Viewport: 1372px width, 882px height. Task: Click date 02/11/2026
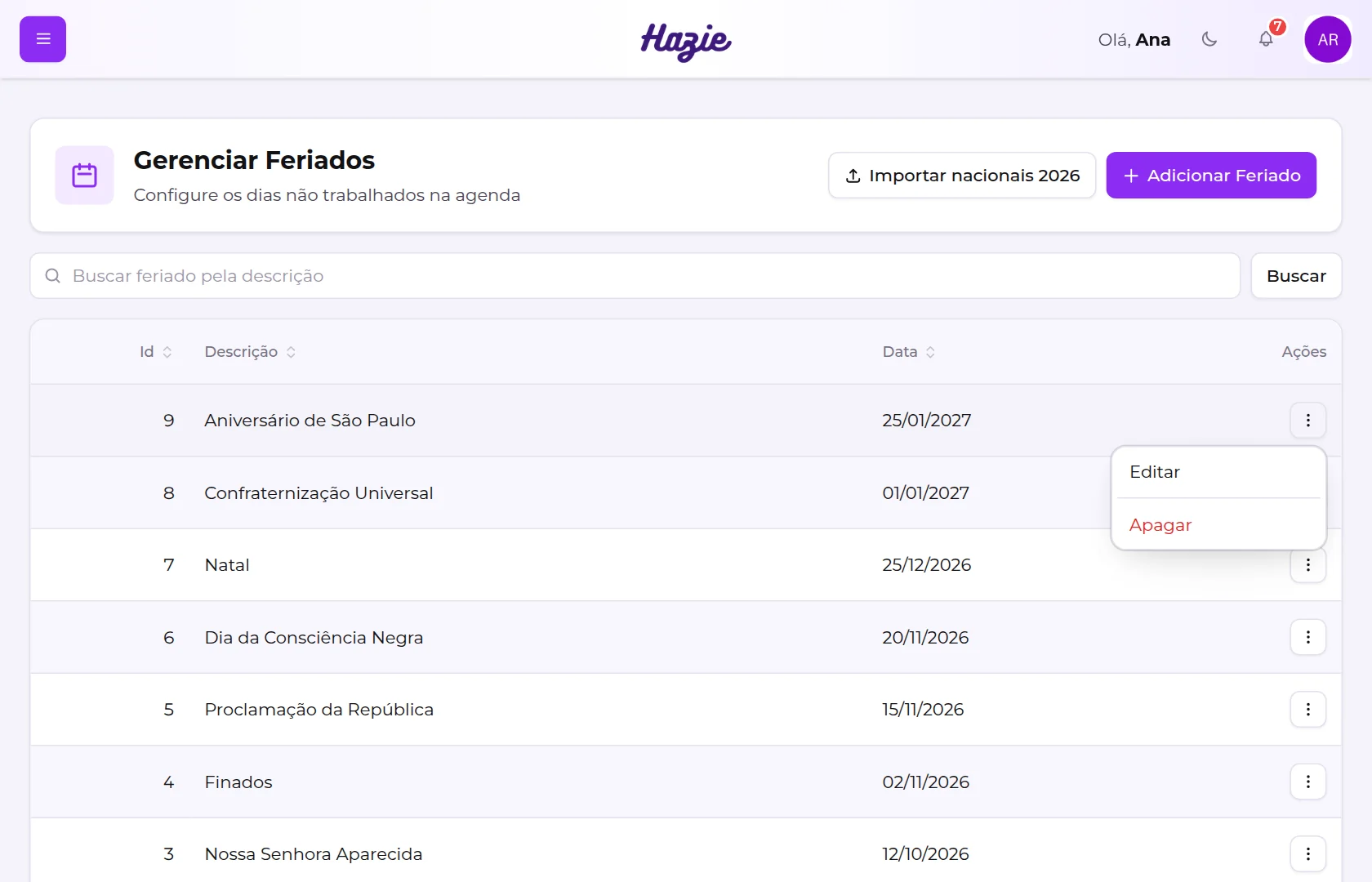(x=925, y=782)
